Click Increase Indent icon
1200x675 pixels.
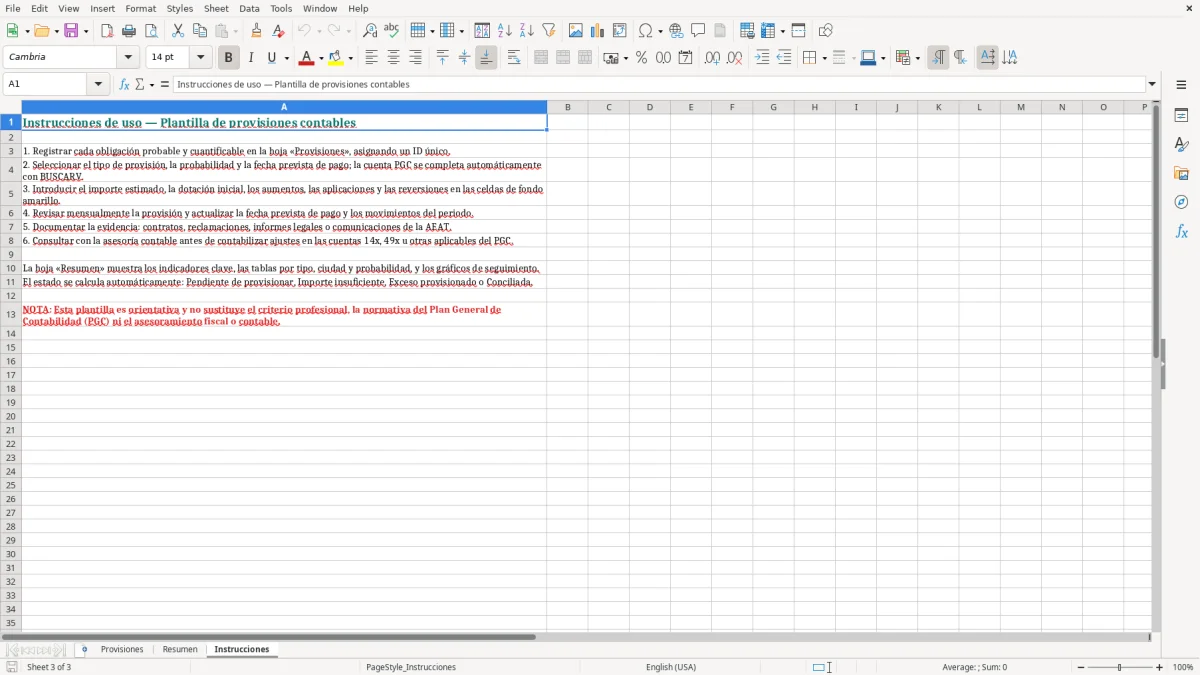(762, 58)
